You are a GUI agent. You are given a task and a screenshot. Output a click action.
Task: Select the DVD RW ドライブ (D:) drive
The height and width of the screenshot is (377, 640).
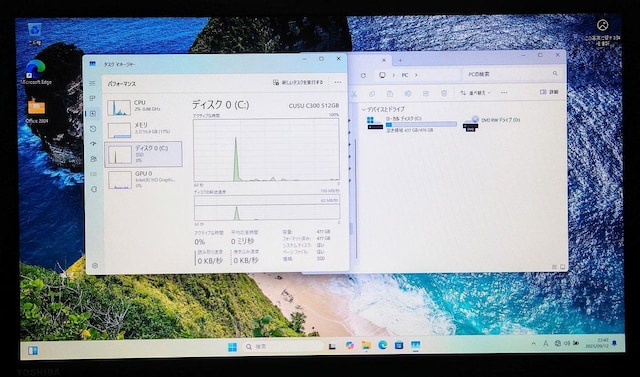[491, 123]
